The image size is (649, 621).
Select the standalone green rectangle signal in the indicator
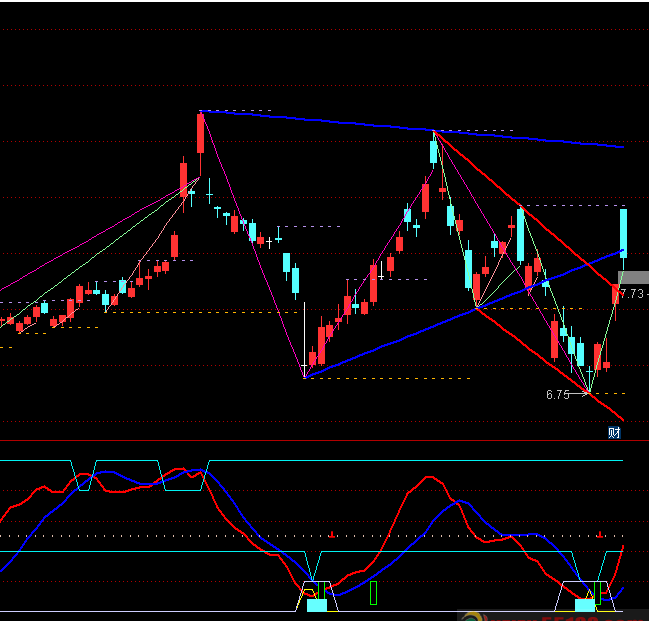pos(373,593)
